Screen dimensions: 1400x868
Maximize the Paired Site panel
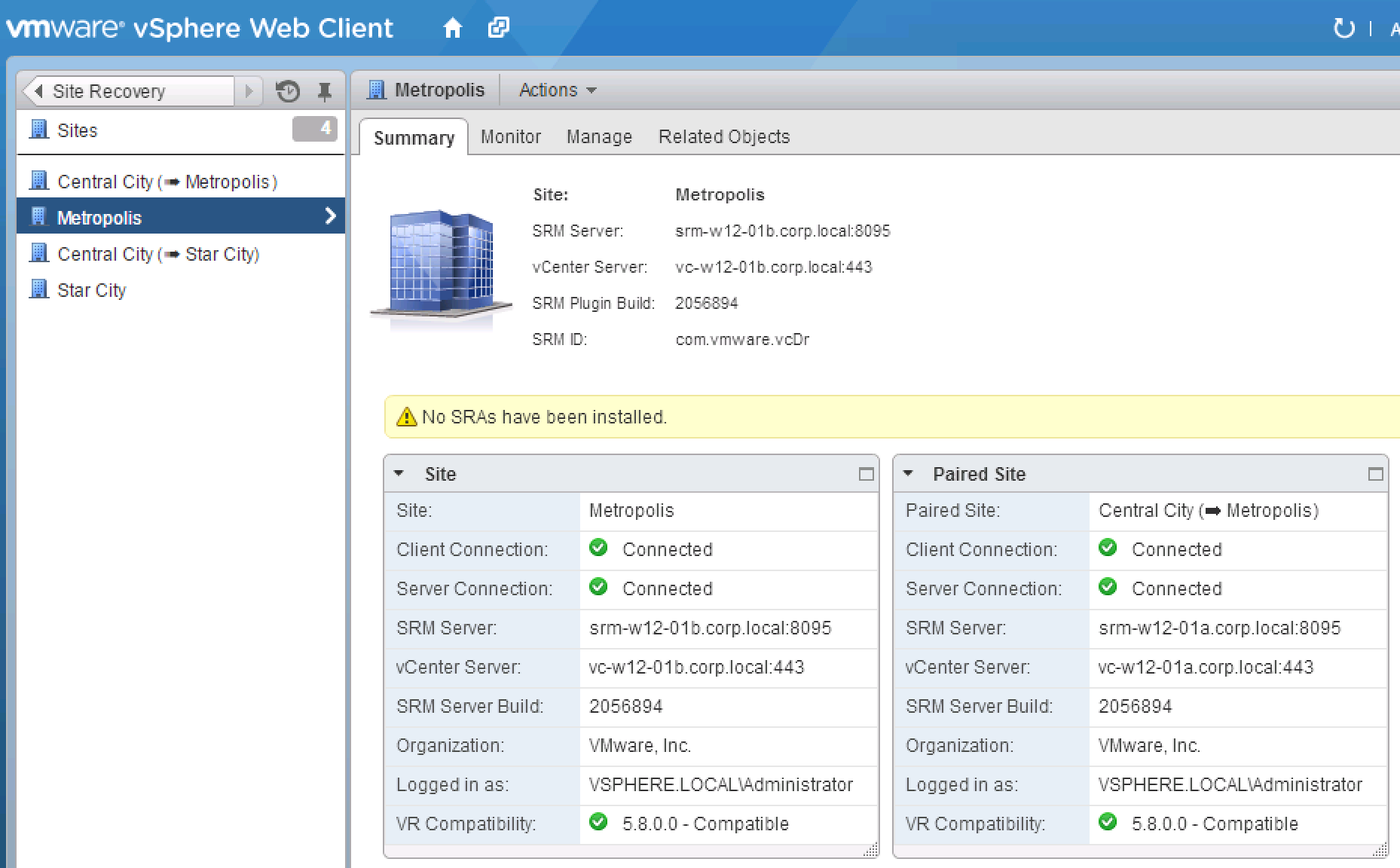tap(1375, 474)
